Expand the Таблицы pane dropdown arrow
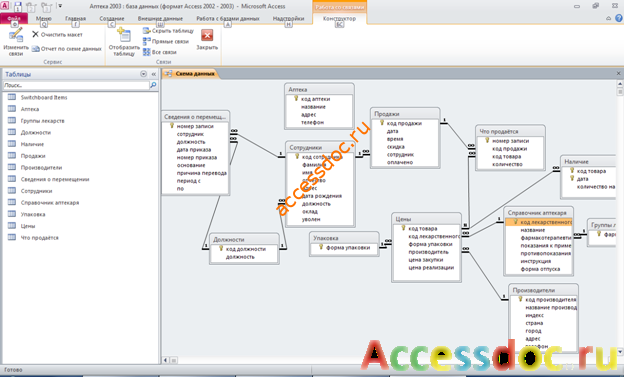 click(x=144, y=74)
